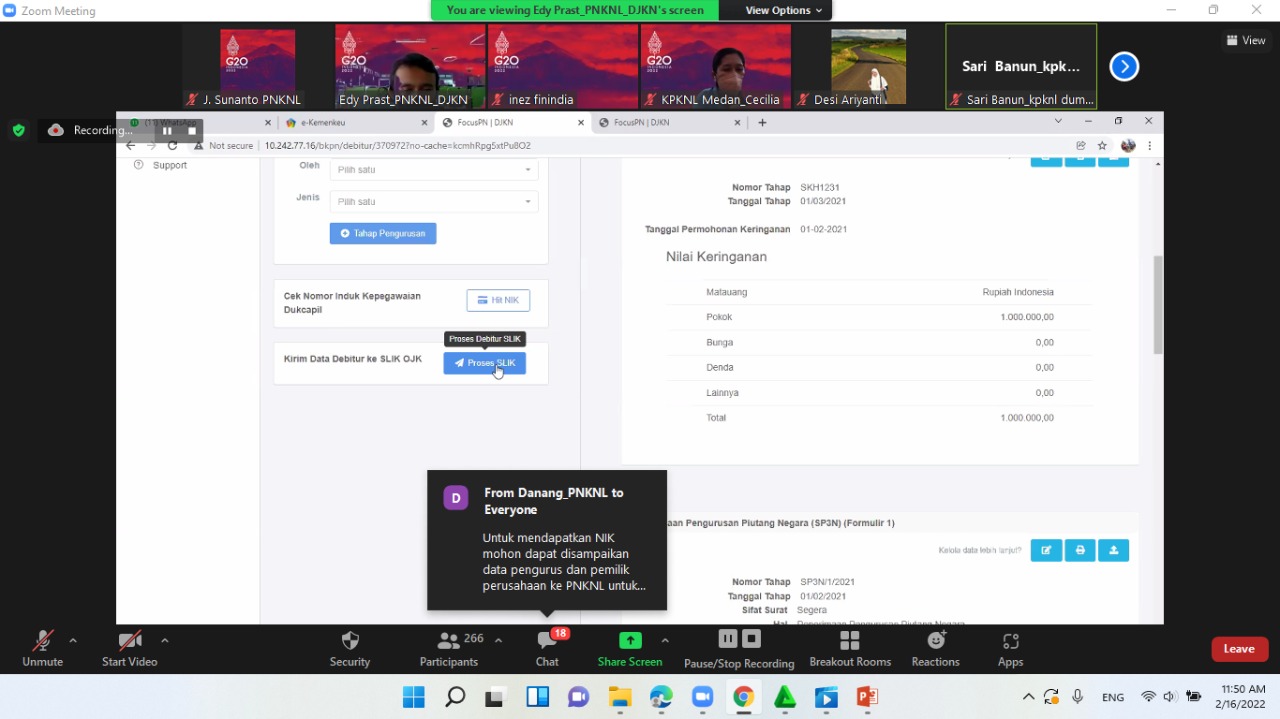Expand audio options arrow next to Unmute
The image size is (1280, 719).
(73, 640)
